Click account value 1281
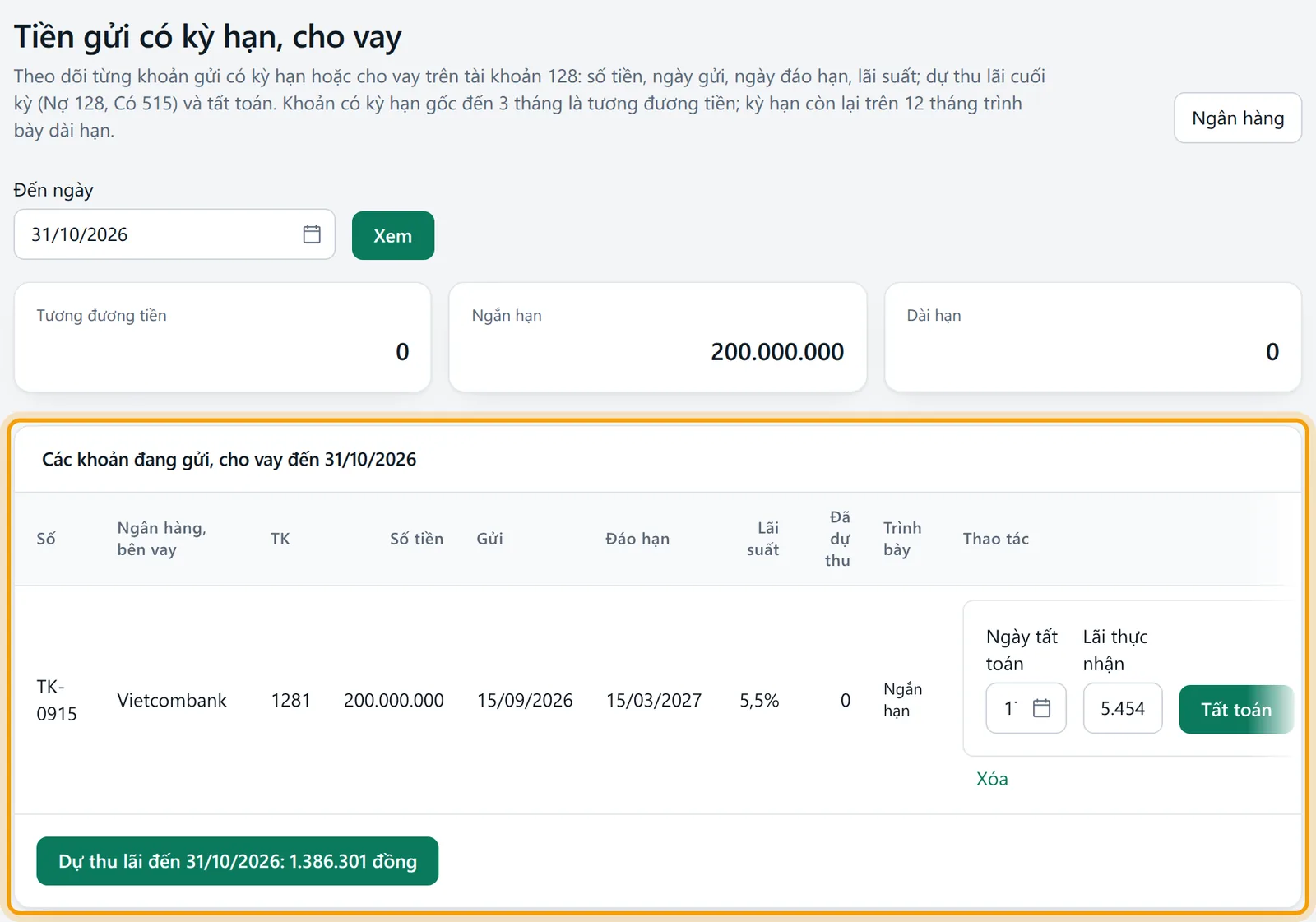1316x922 pixels. pyautogui.click(x=291, y=700)
